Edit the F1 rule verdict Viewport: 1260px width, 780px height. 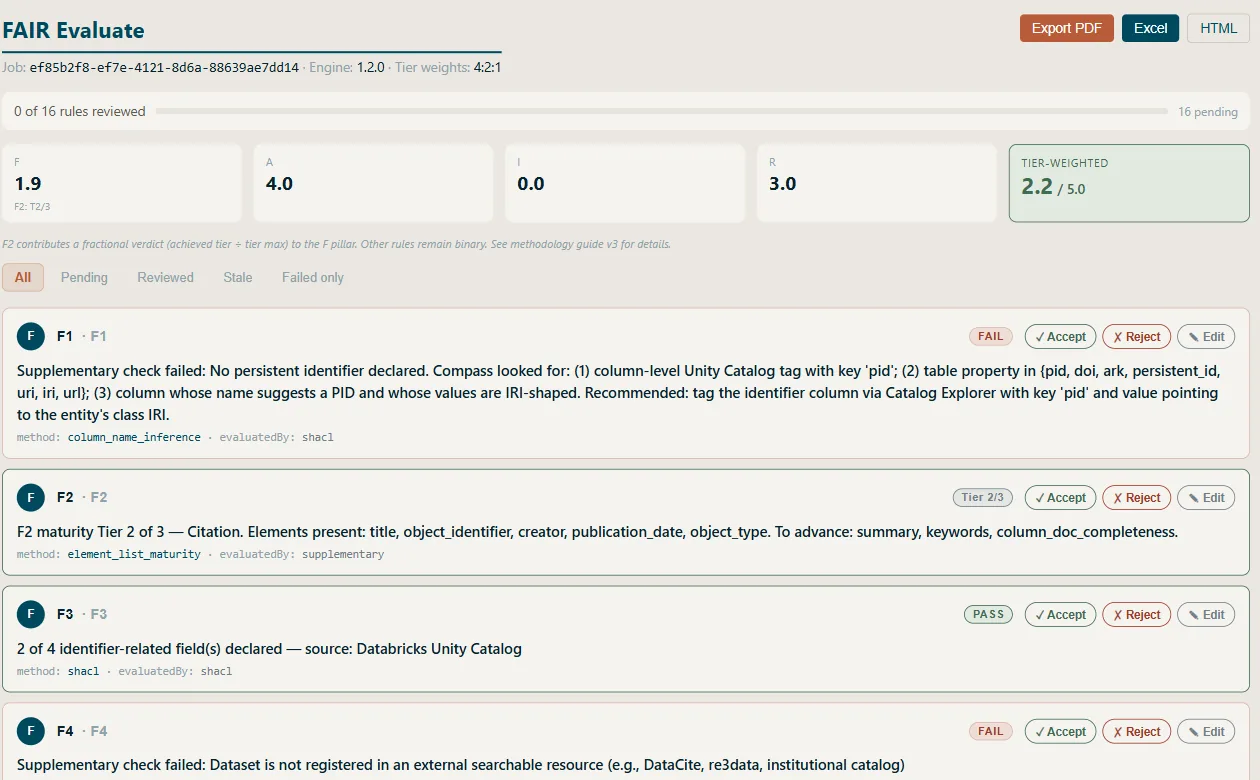tap(1206, 337)
